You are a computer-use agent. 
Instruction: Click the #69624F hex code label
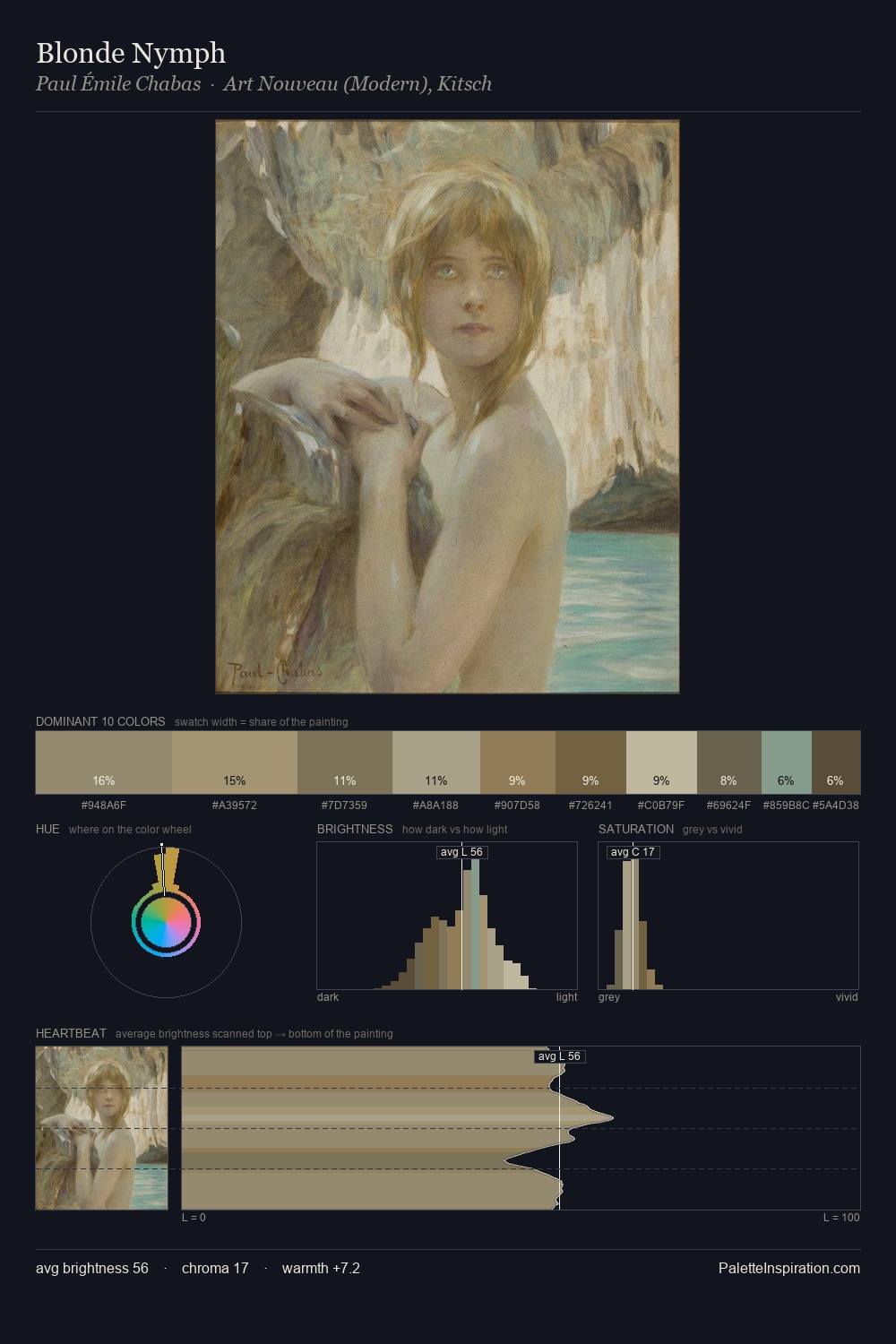[x=728, y=806]
